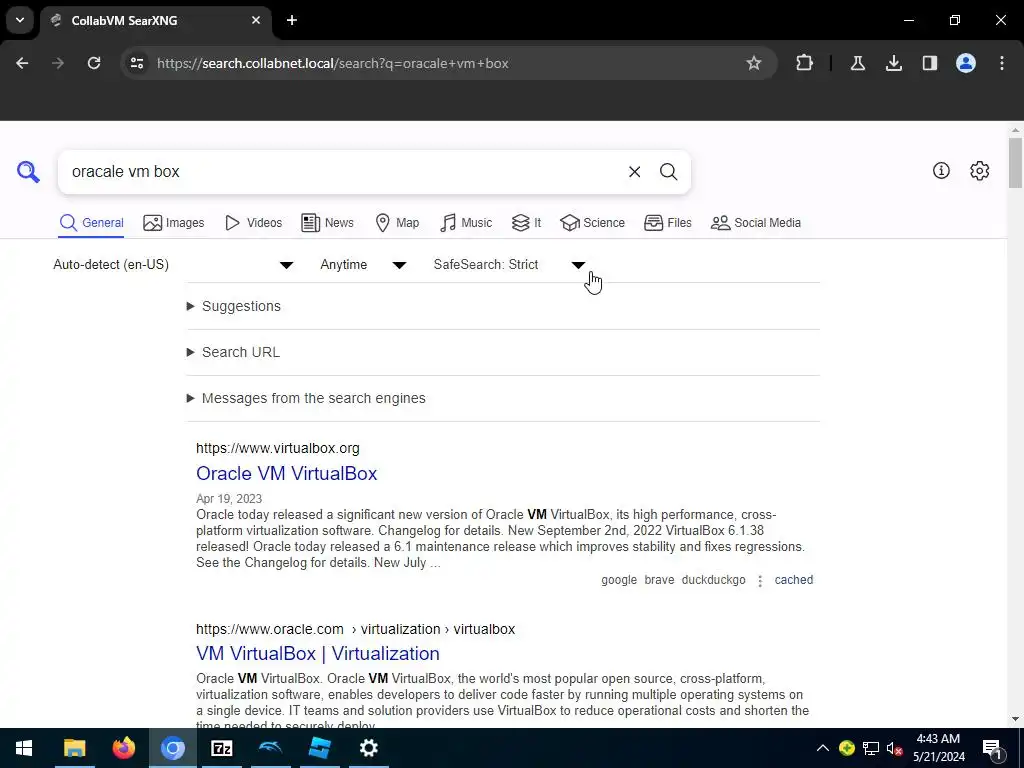Open 7-Zip from the taskbar

[x=221, y=748]
